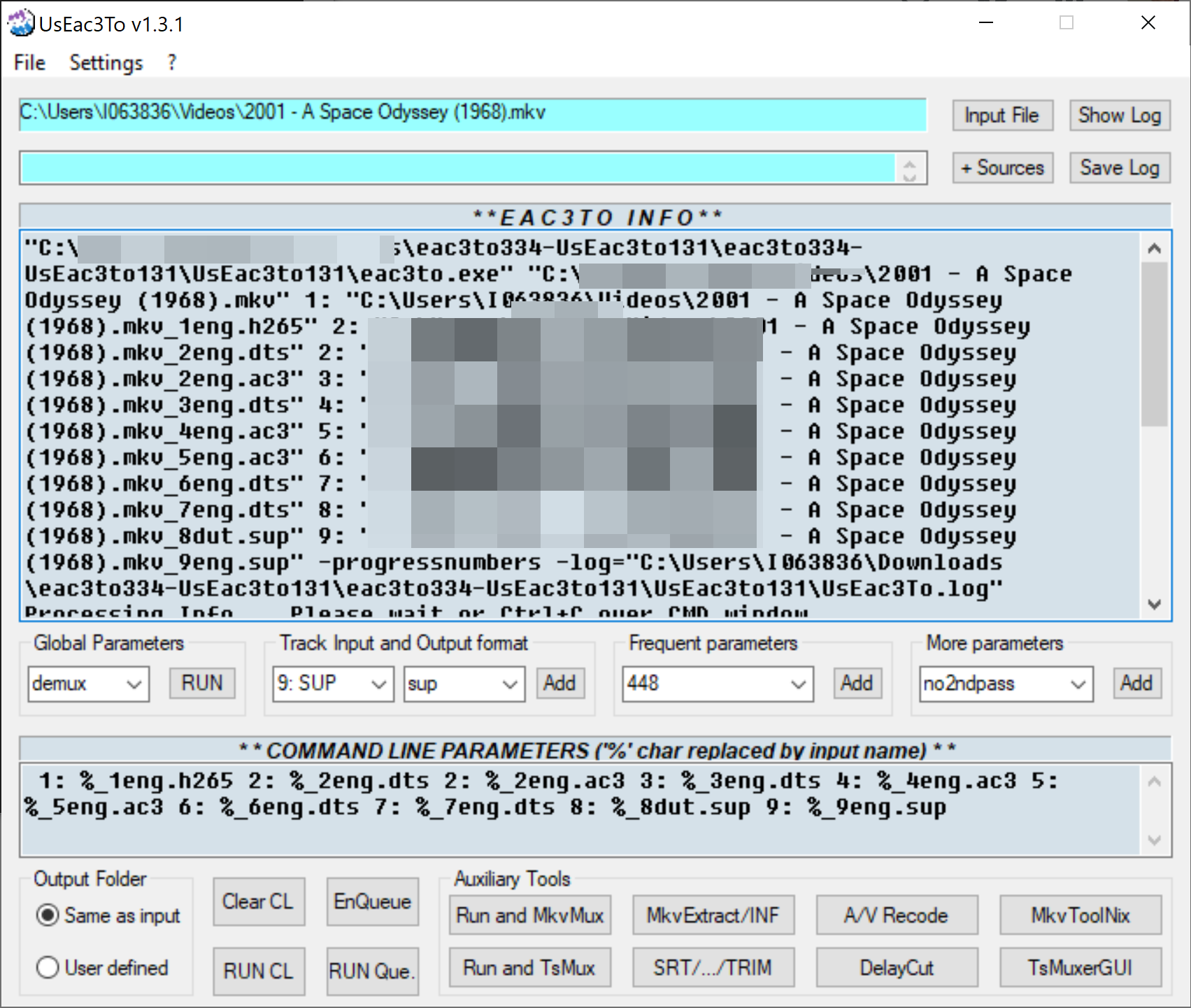Click the A/V Recode button
This screenshot has height=1008, width=1191.
897,915
